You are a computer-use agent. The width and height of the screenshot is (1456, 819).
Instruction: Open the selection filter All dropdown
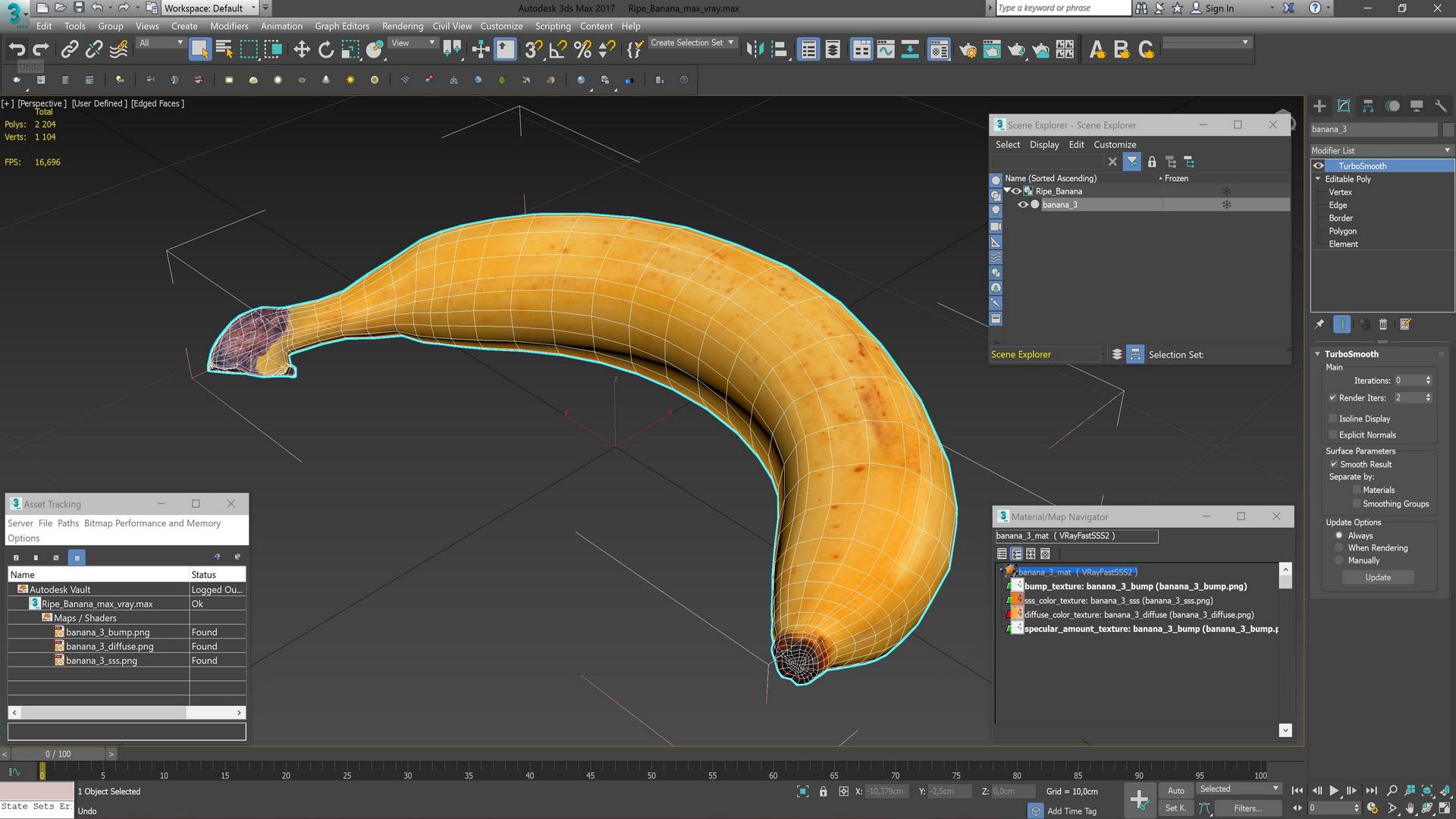coord(161,43)
